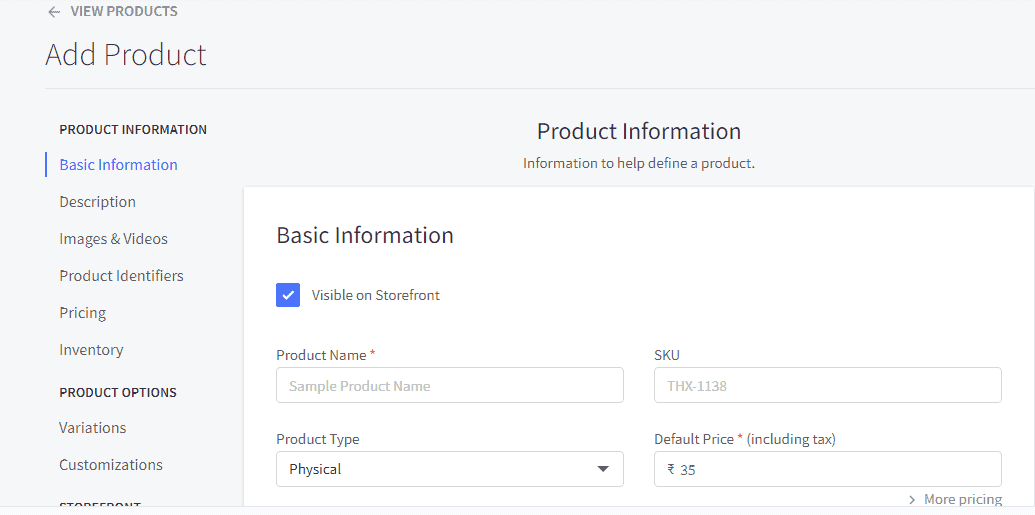Screen dimensions: 1035x515
Task: Expand the More pricing options link
Action: (x=962, y=499)
